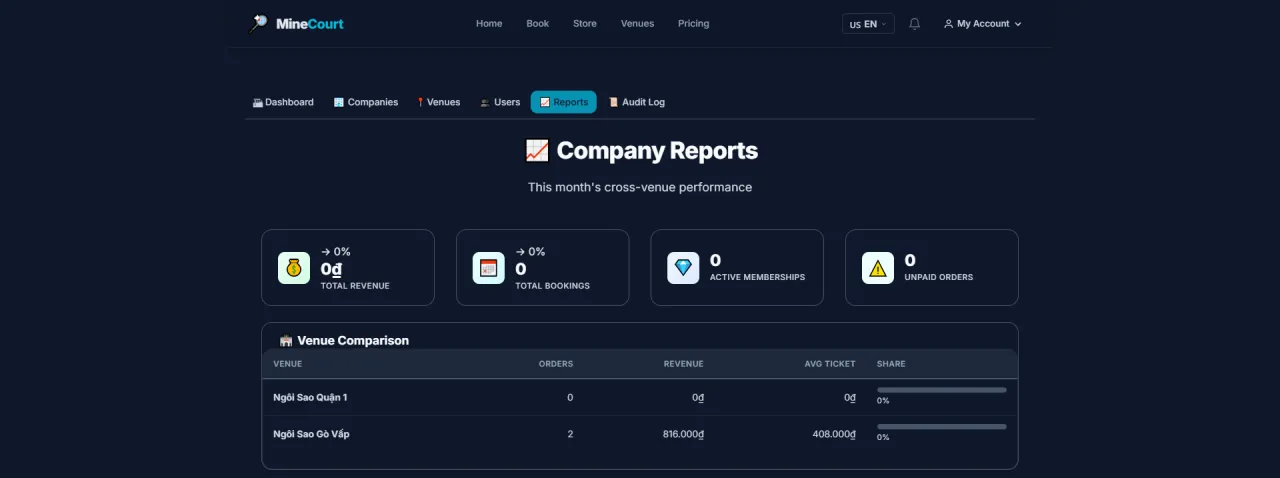Switch to the Companies tab
This screenshot has width=1280, height=478.
[x=366, y=102]
